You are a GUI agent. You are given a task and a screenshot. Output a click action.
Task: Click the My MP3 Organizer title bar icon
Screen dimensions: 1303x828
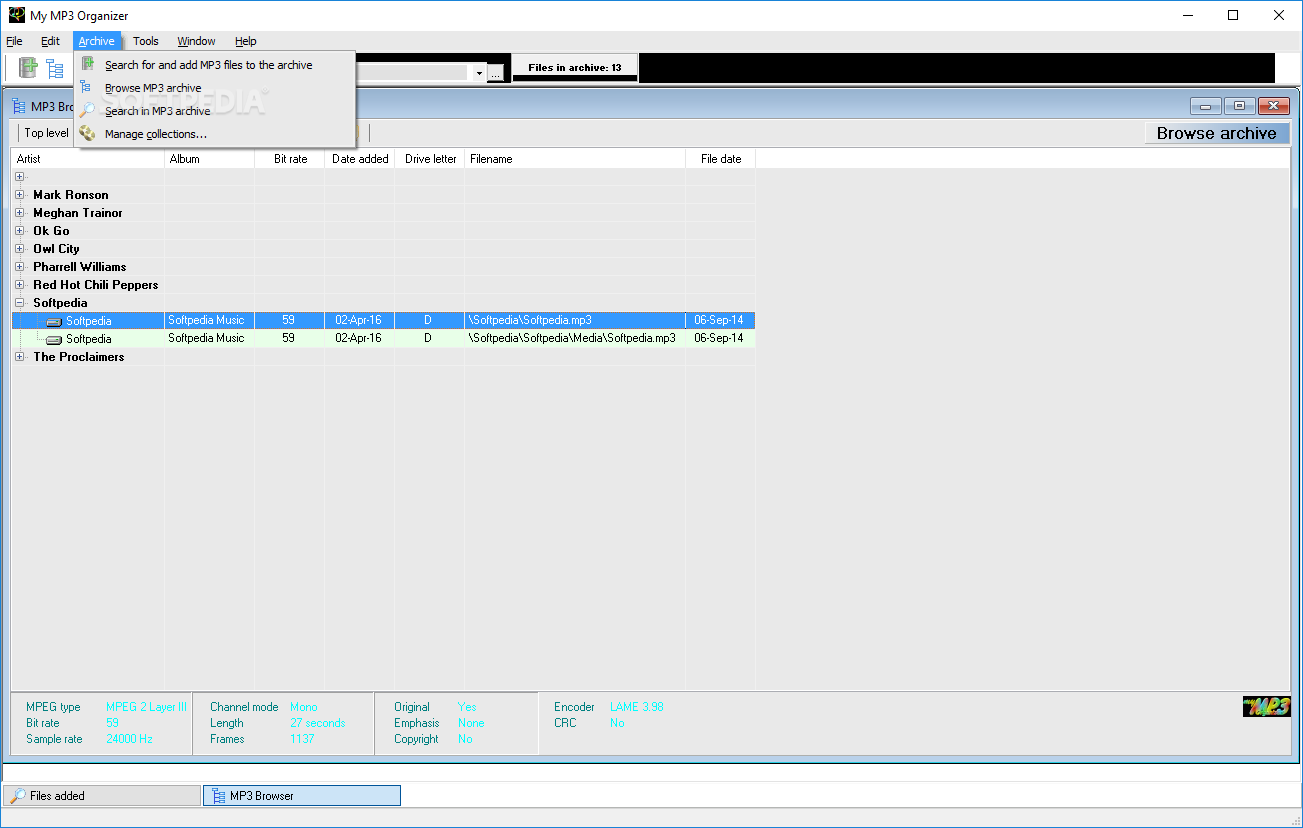pos(16,15)
